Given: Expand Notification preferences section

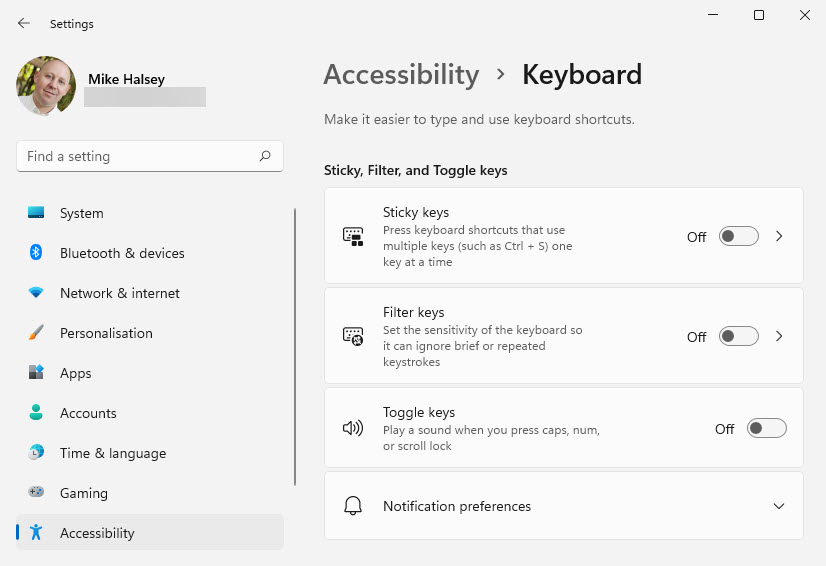Looking at the screenshot, I should [779, 506].
